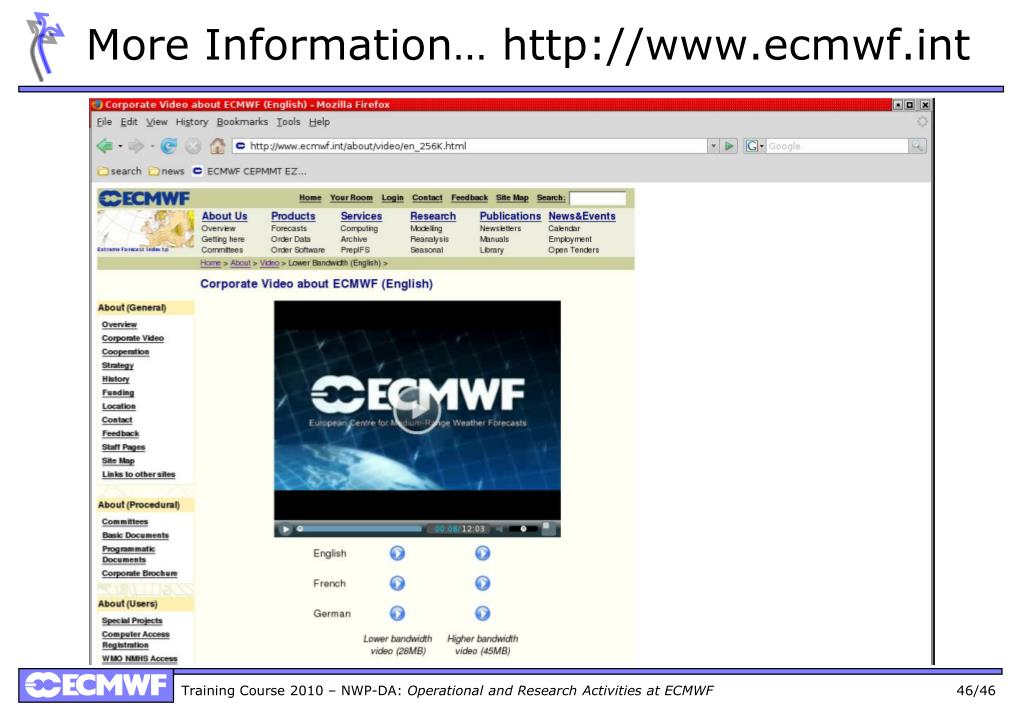The height and width of the screenshot is (708, 1023).
Task: Select German lower bandwidth video icon
Action: [x=397, y=613]
